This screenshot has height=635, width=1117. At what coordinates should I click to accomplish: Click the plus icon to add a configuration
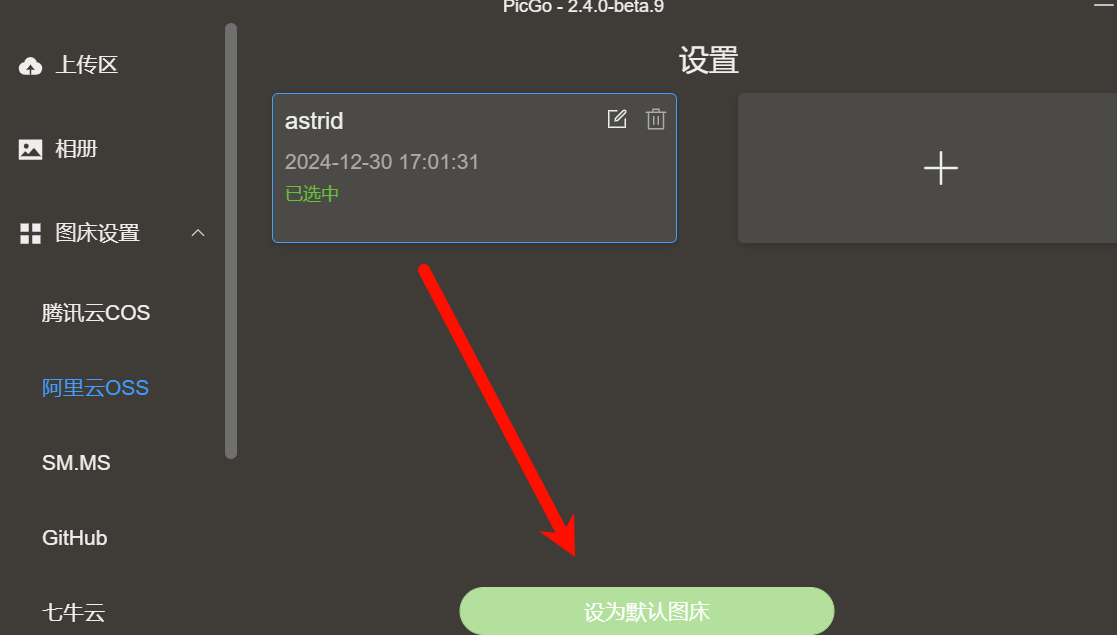click(940, 168)
